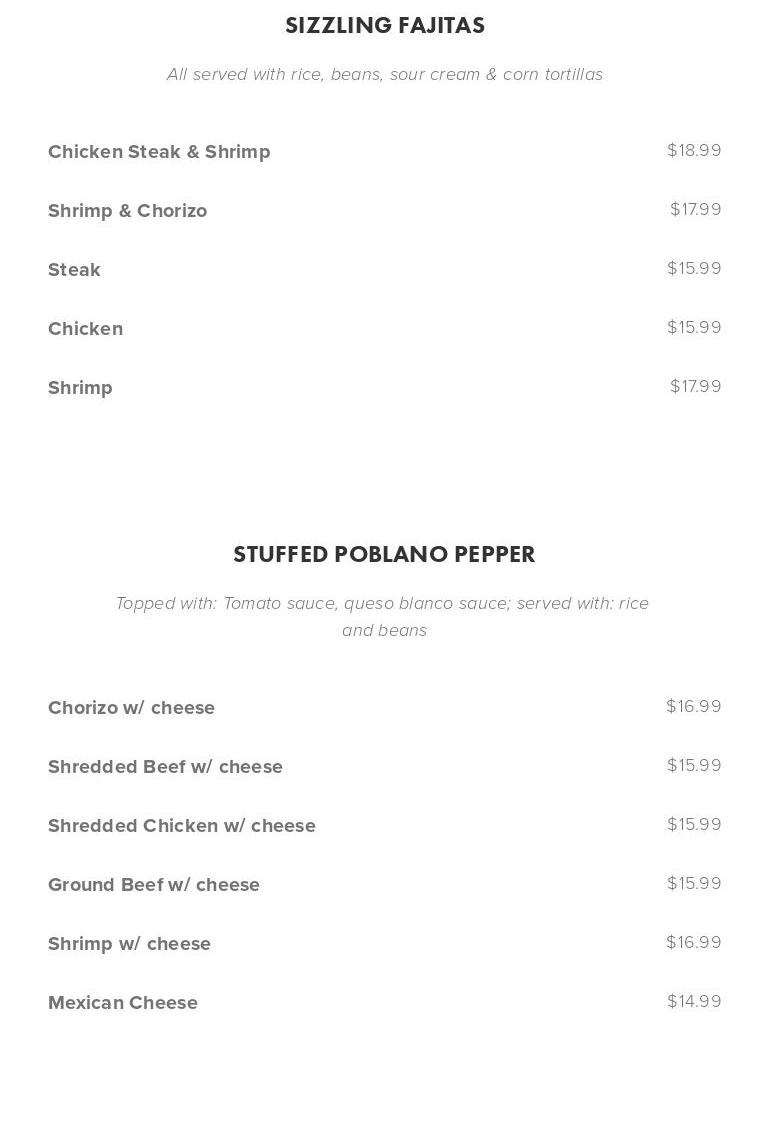
Task: Choose Shredded Chicken w/ cheese item
Action: click(181, 826)
